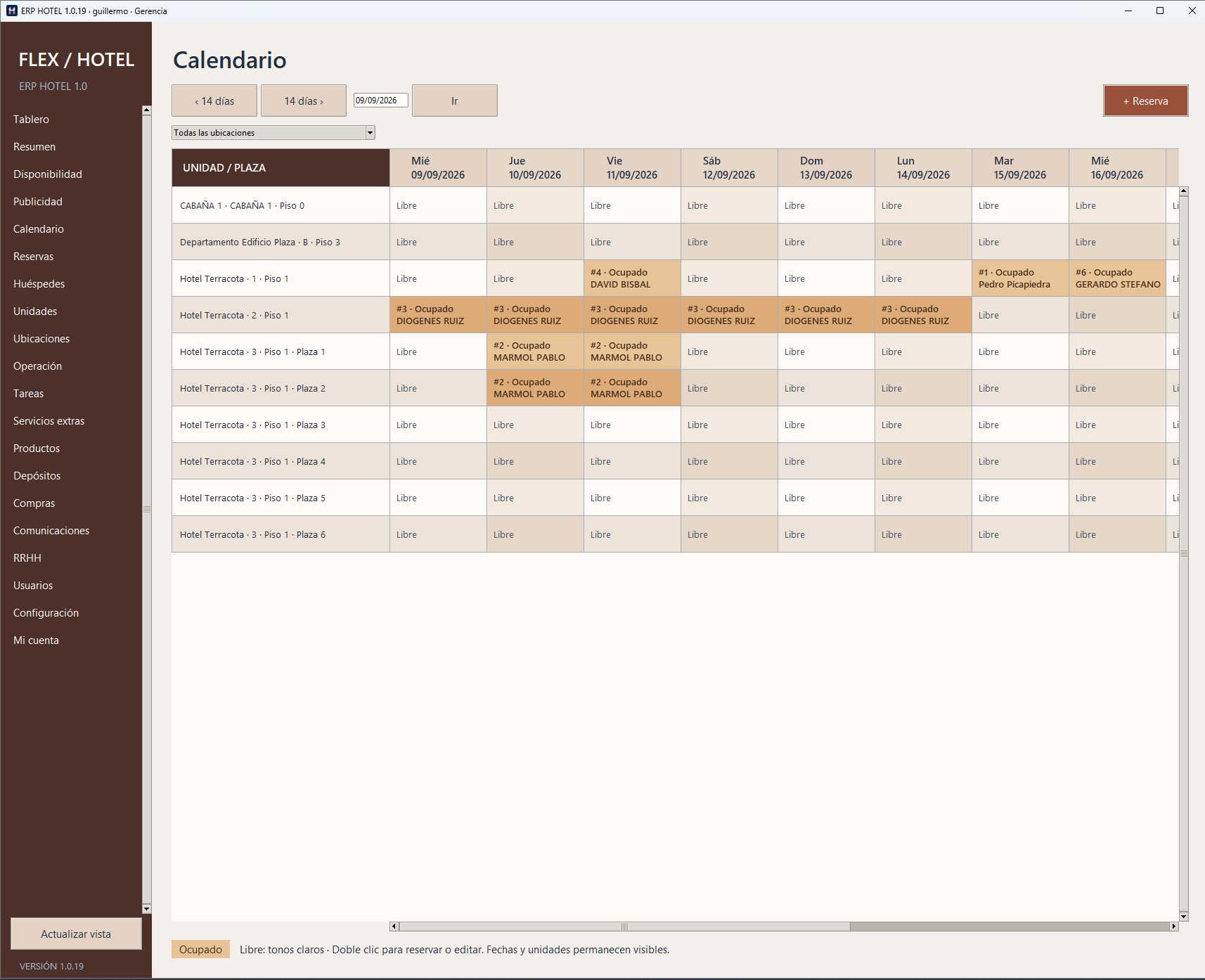Select row 'Departamento Edificio Plaza · B · Piso 3'
Image resolution: width=1205 pixels, height=980 pixels.
point(281,242)
